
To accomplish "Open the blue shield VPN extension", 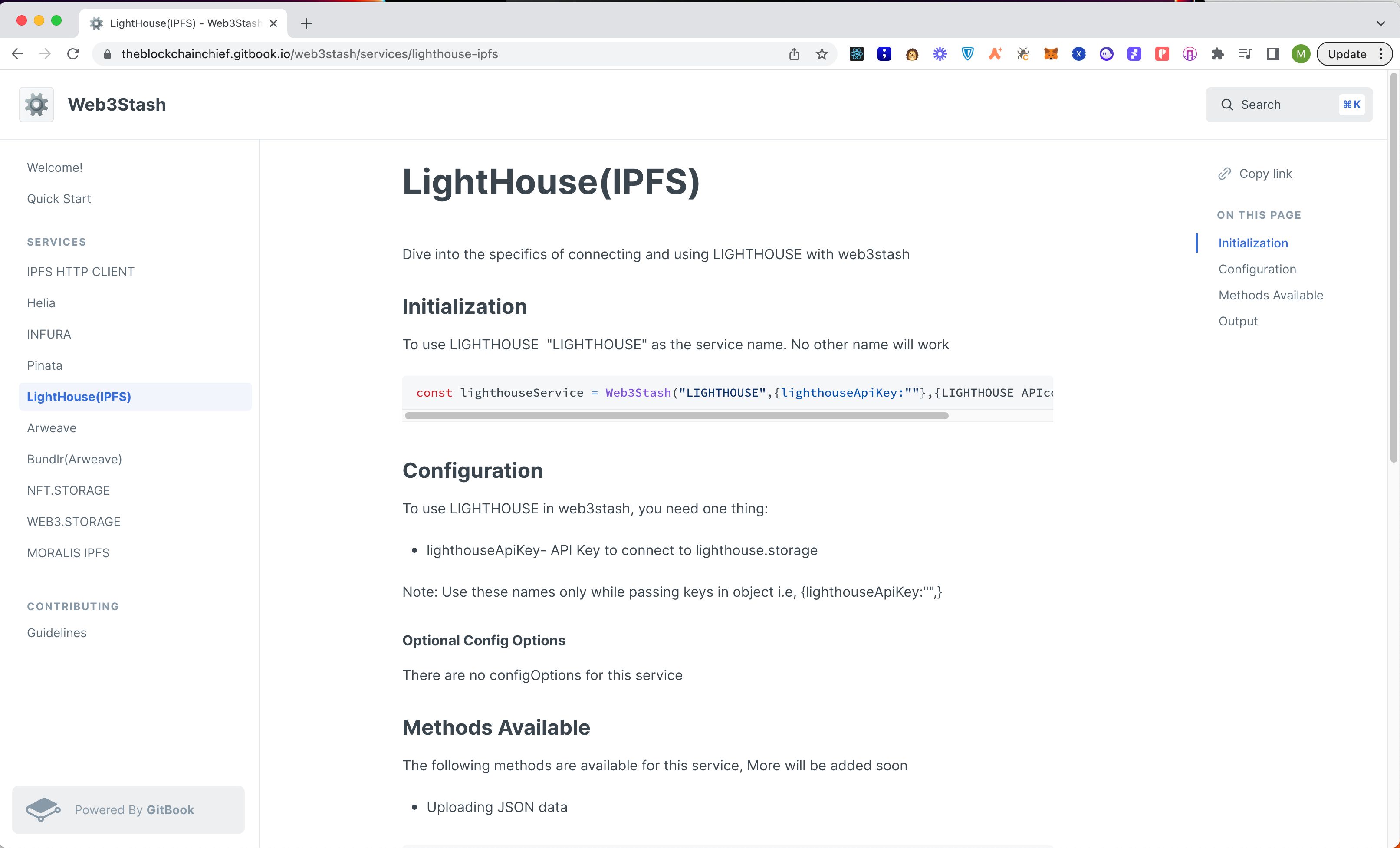I will (x=968, y=54).
